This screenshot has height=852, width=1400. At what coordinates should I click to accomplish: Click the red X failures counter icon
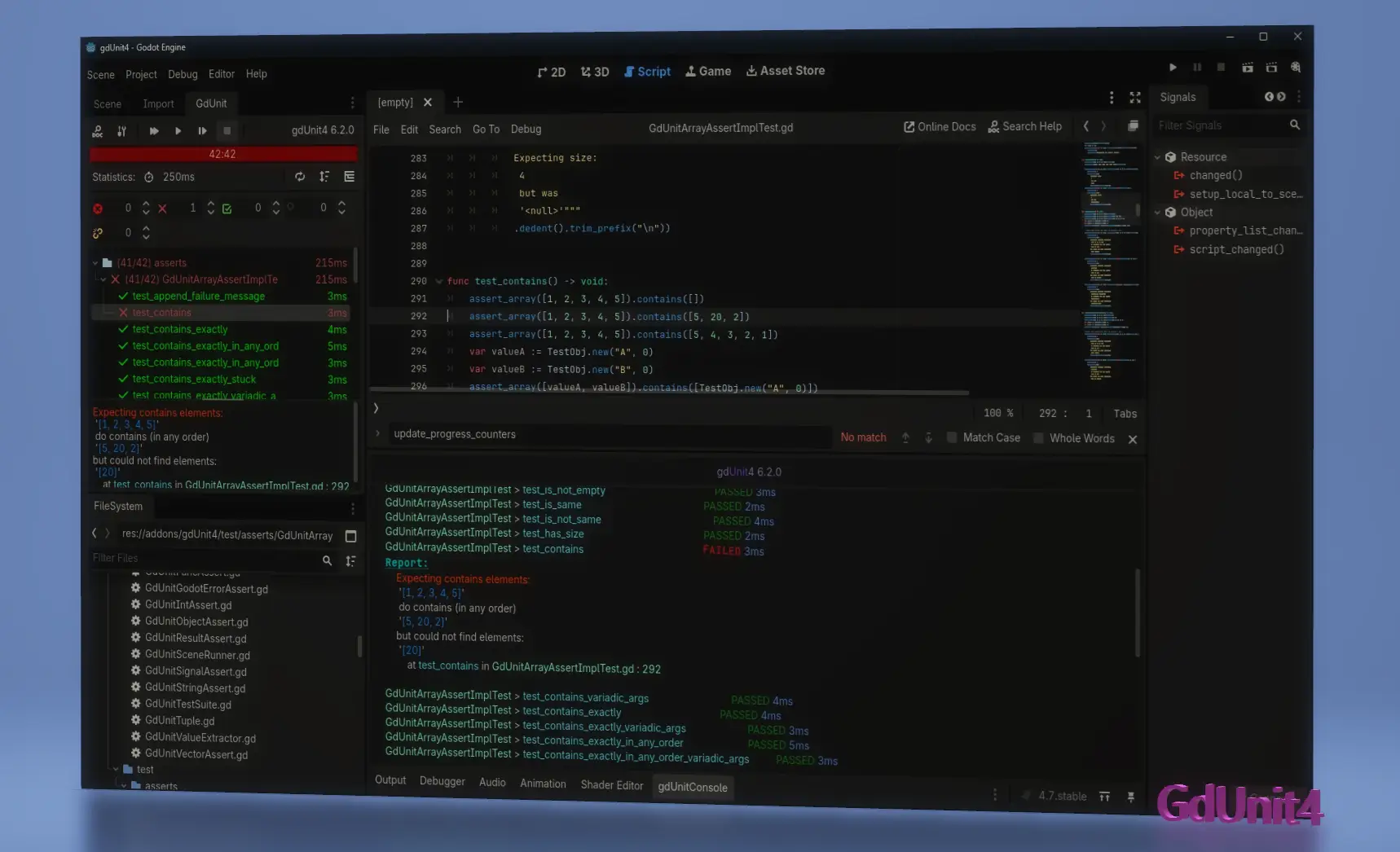162,209
